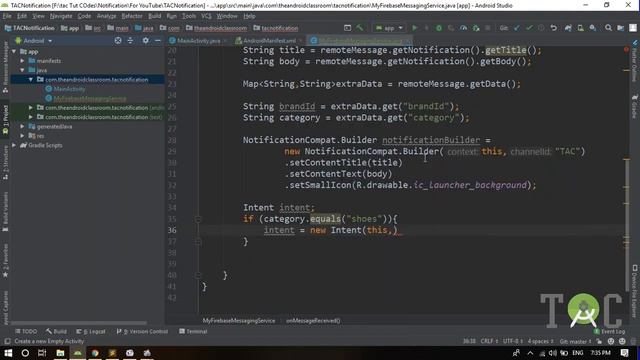640x360 pixels.
Task: Click the Project Structure icon in the toolbar
Action: coord(620,28)
